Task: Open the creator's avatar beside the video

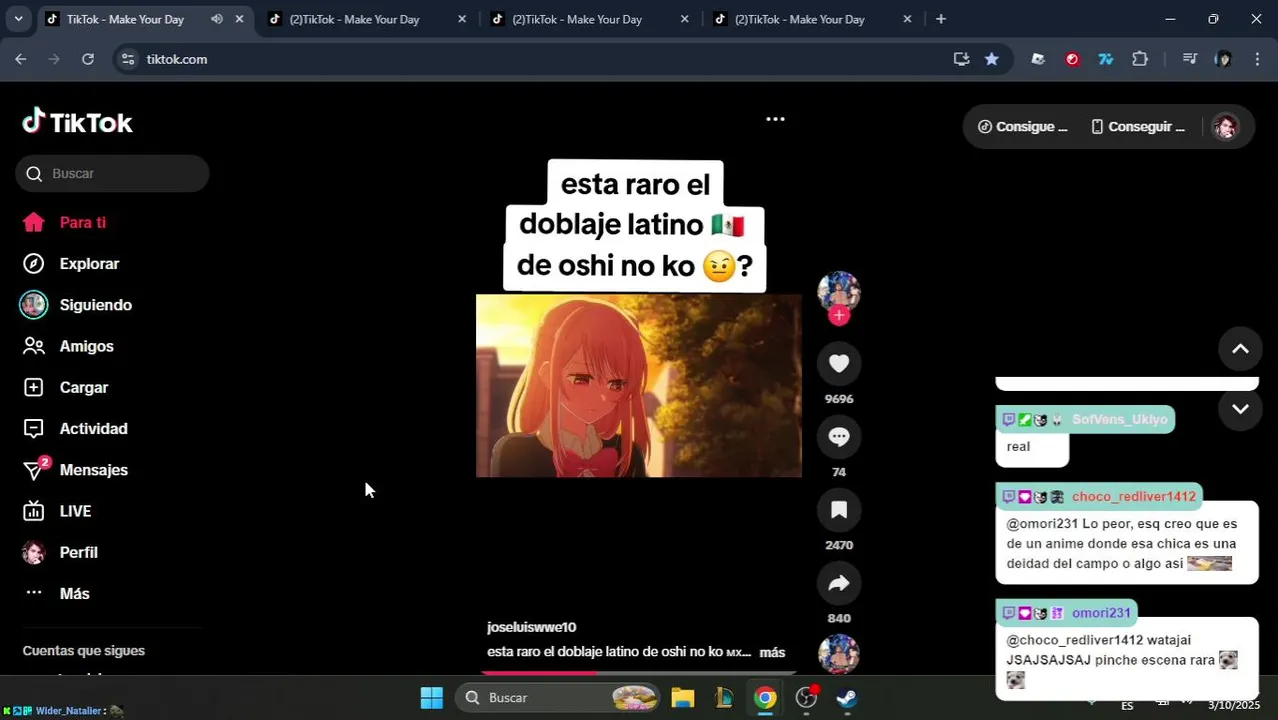Action: click(x=839, y=291)
